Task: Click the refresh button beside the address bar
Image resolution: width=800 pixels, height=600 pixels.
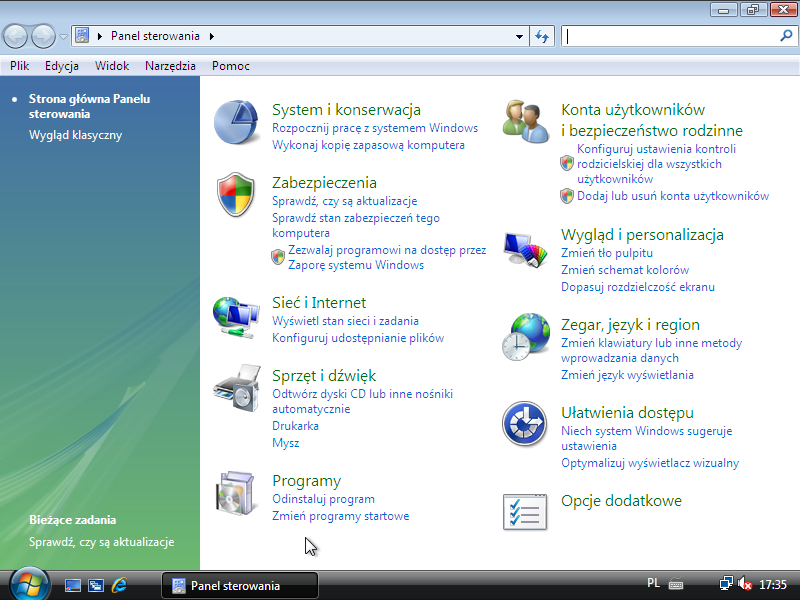Action: pyautogui.click(x=542, y=36)
